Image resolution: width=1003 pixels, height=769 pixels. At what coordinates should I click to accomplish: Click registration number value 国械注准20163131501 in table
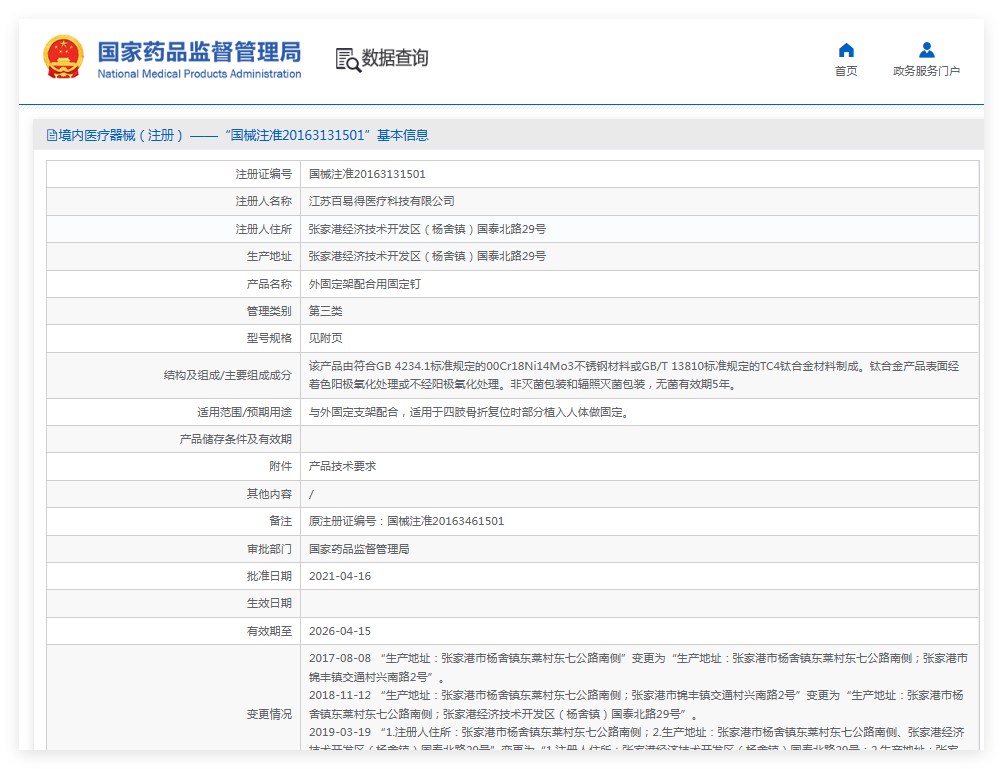pyautogui.click(x=367, y=174)
